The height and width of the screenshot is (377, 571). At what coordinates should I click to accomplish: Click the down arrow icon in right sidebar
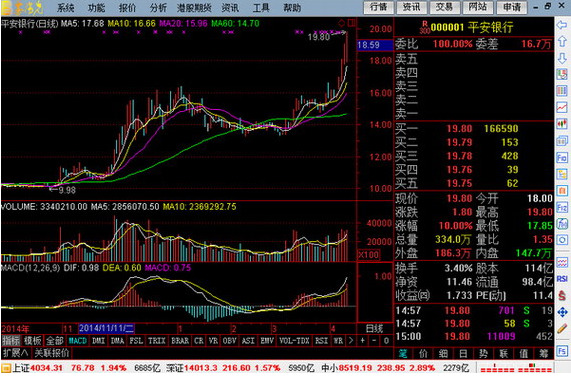point(562,58)
